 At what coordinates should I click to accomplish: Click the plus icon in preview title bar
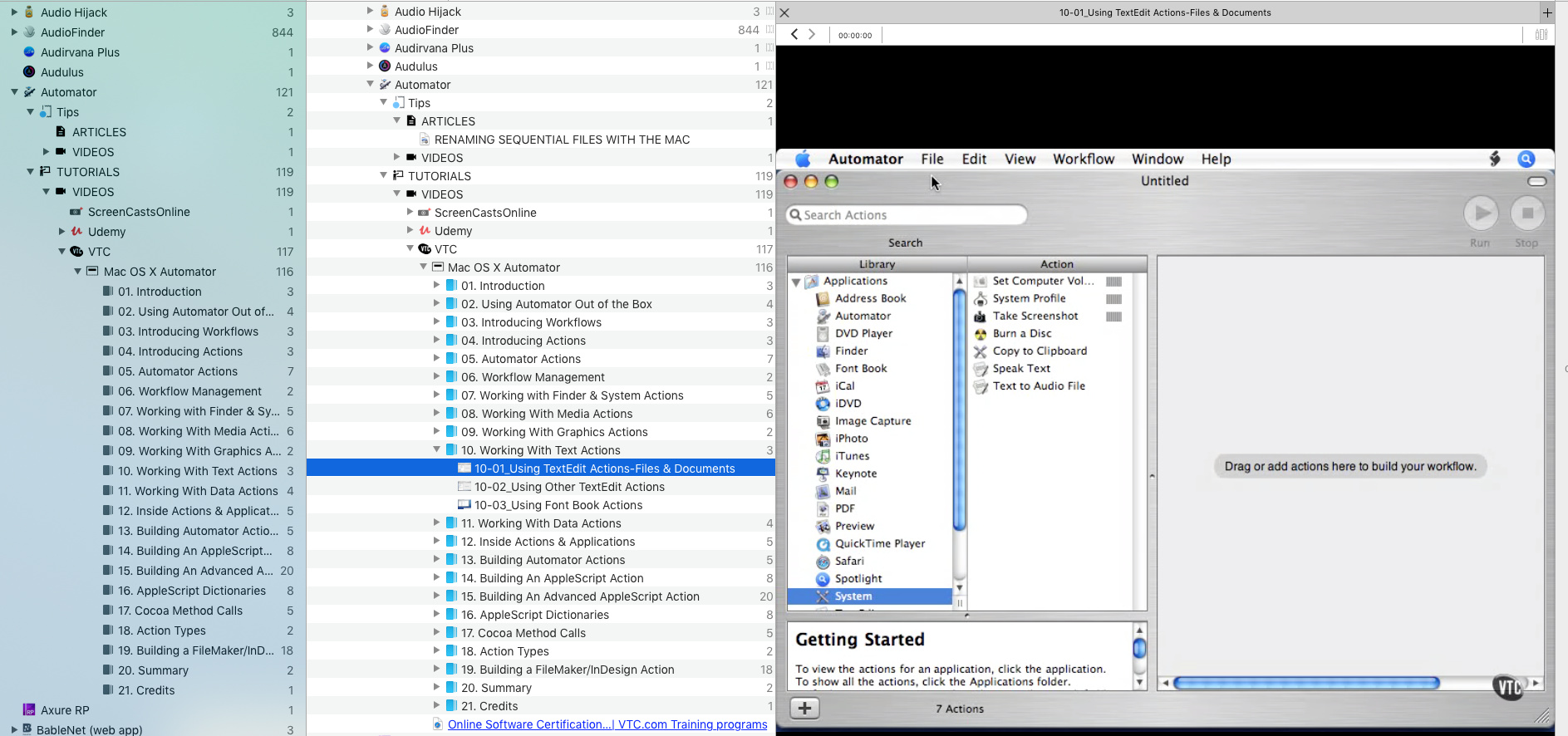(1547, 12)
